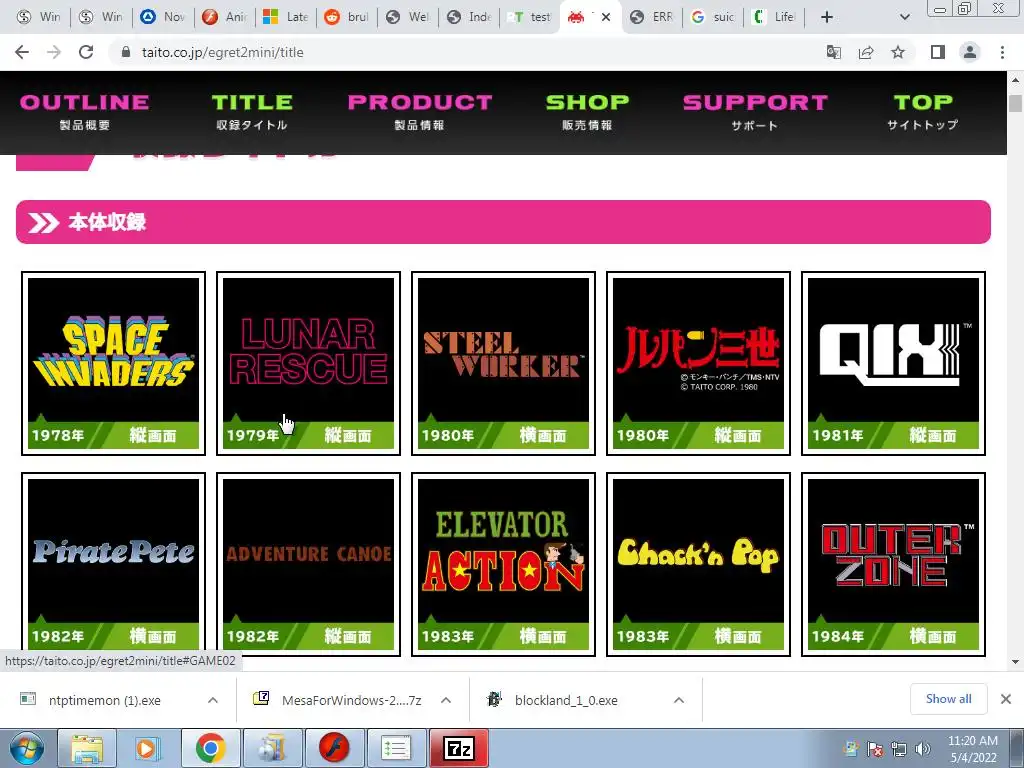
Task: Click the share page icon
Action: [866, 52]
